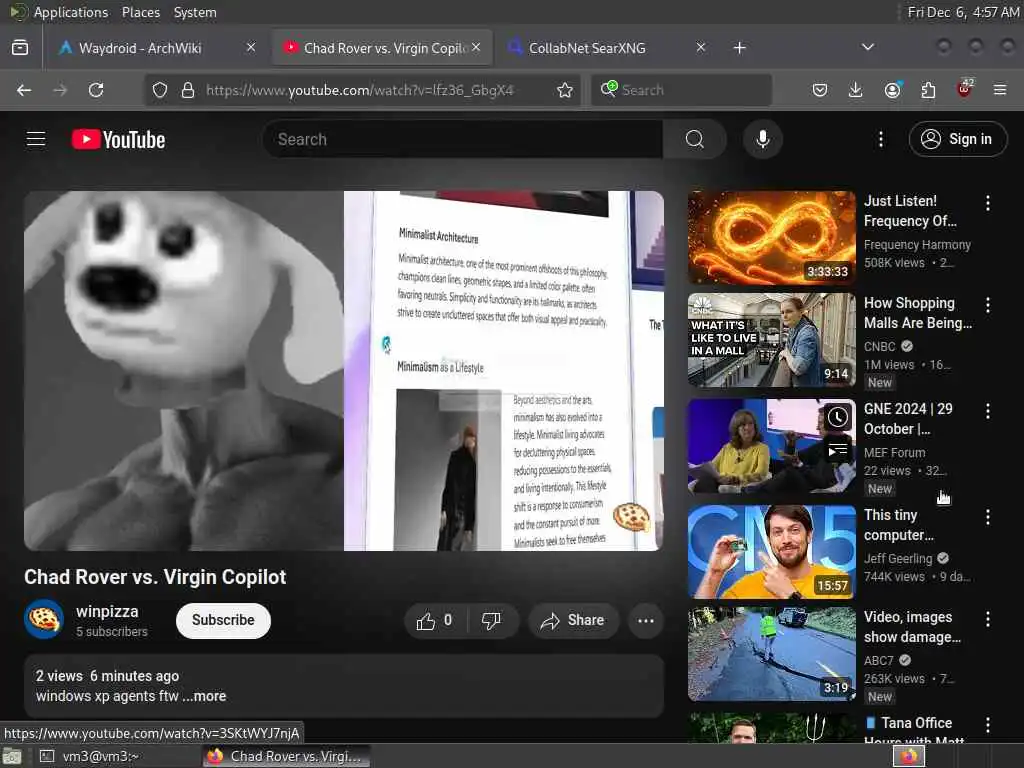This screenshot has height=768, width=1024.
Task: Show site tracking protection shield info
Action: (160, 90)
